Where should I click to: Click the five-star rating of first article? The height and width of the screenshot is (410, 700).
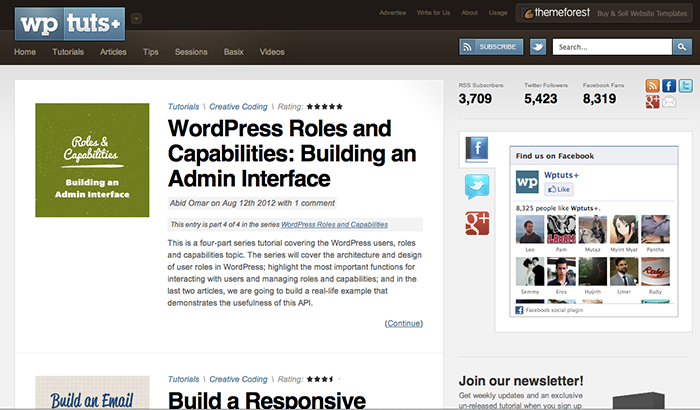[325, 105]
